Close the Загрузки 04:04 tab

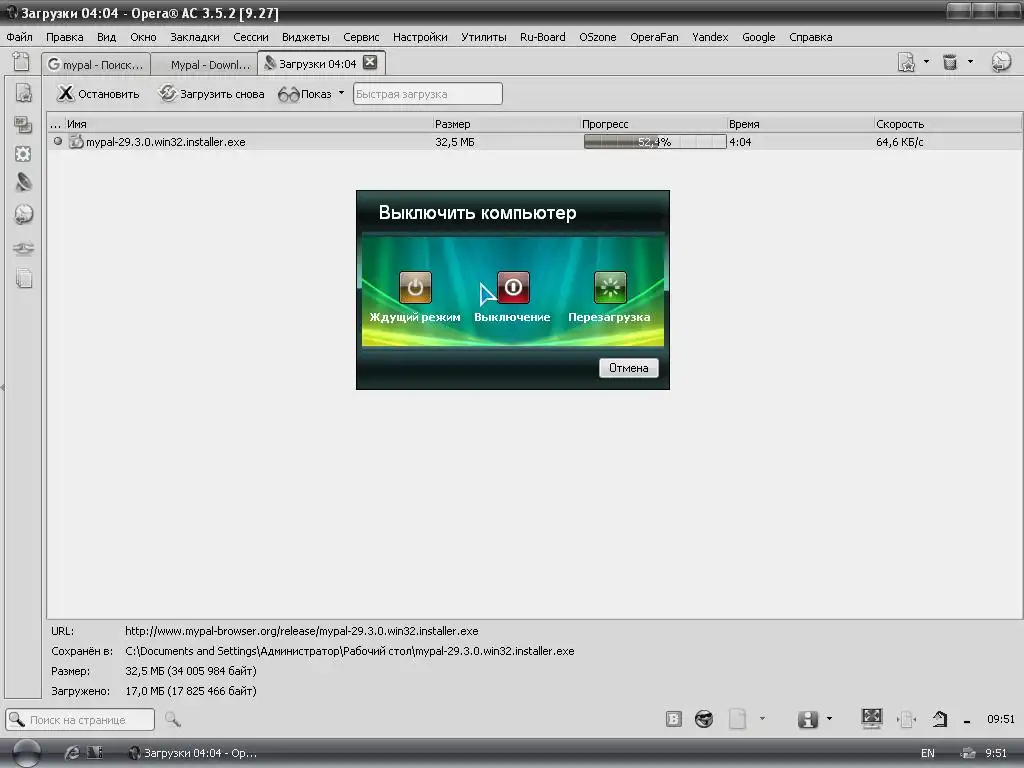click(370, 62)
